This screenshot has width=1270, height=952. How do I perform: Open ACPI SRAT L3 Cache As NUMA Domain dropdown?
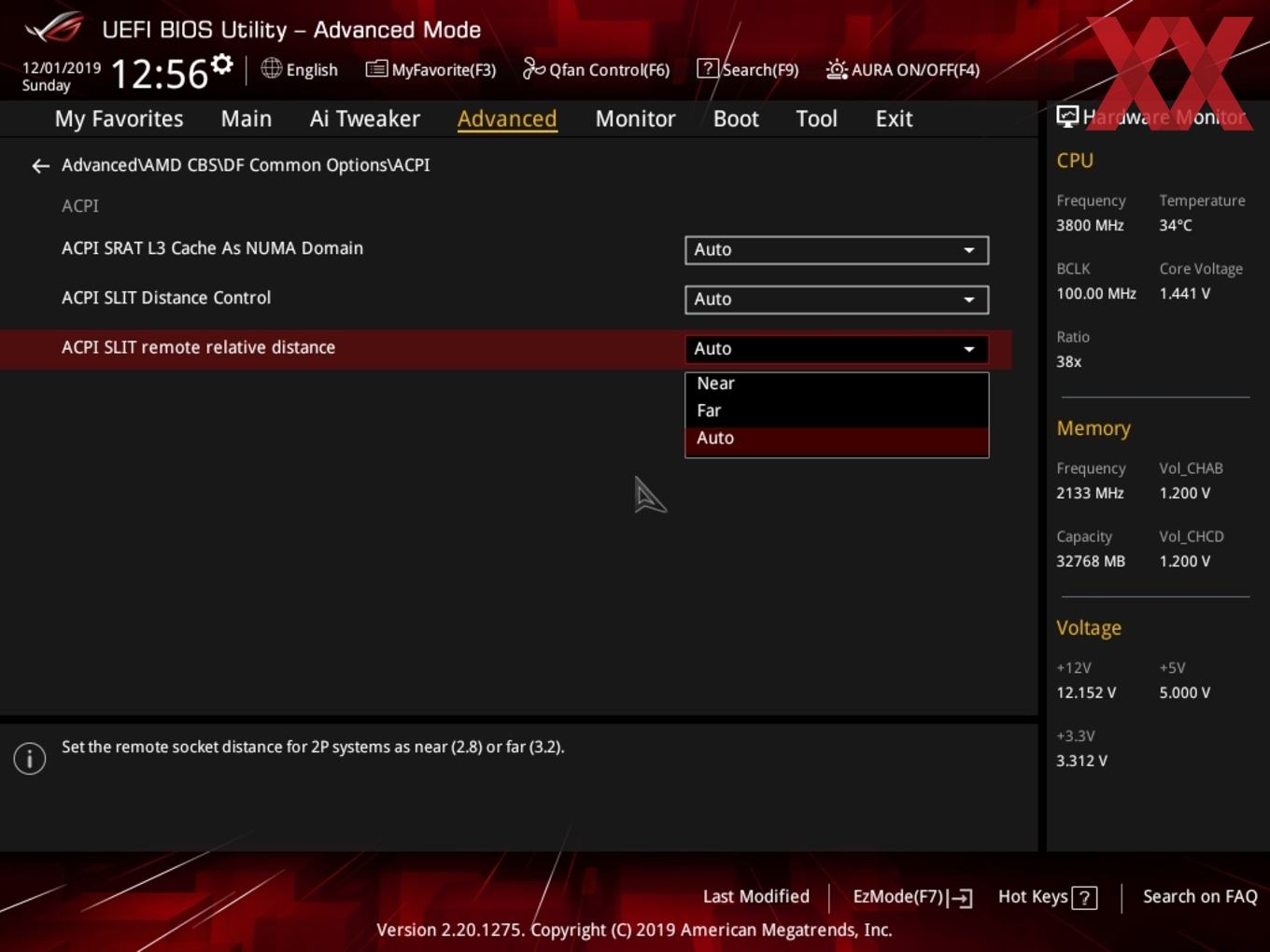point(837,250)
